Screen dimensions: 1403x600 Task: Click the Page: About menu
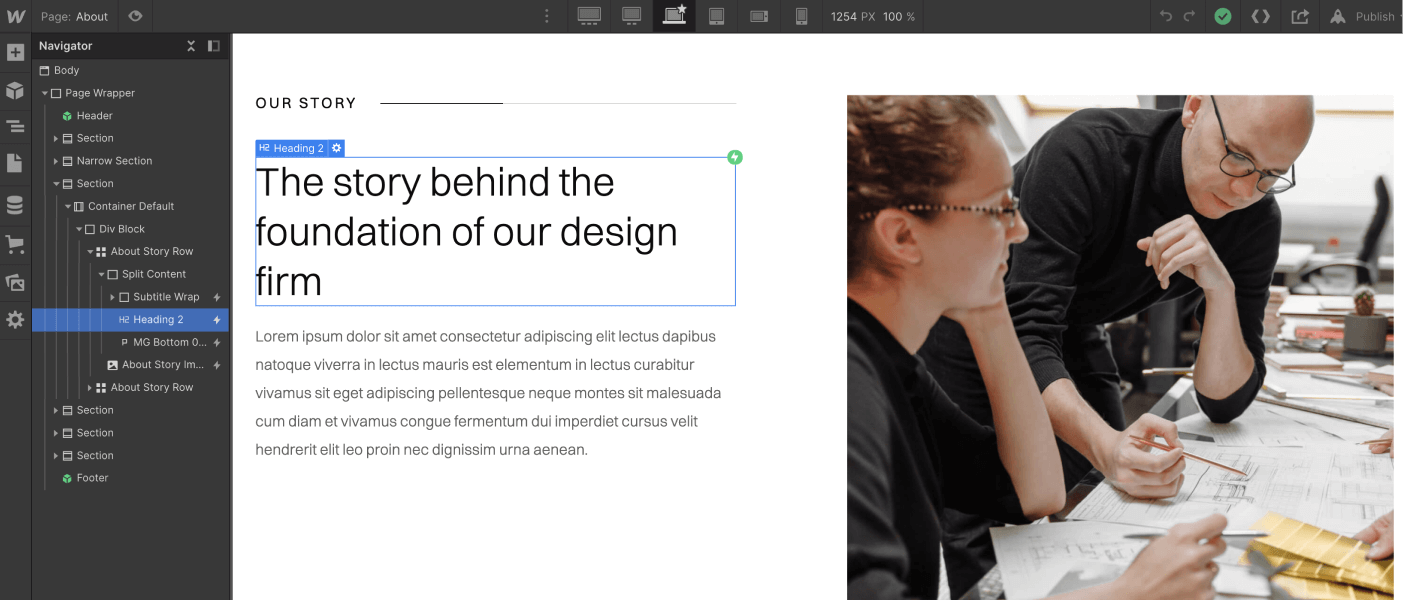click(73, 16)
